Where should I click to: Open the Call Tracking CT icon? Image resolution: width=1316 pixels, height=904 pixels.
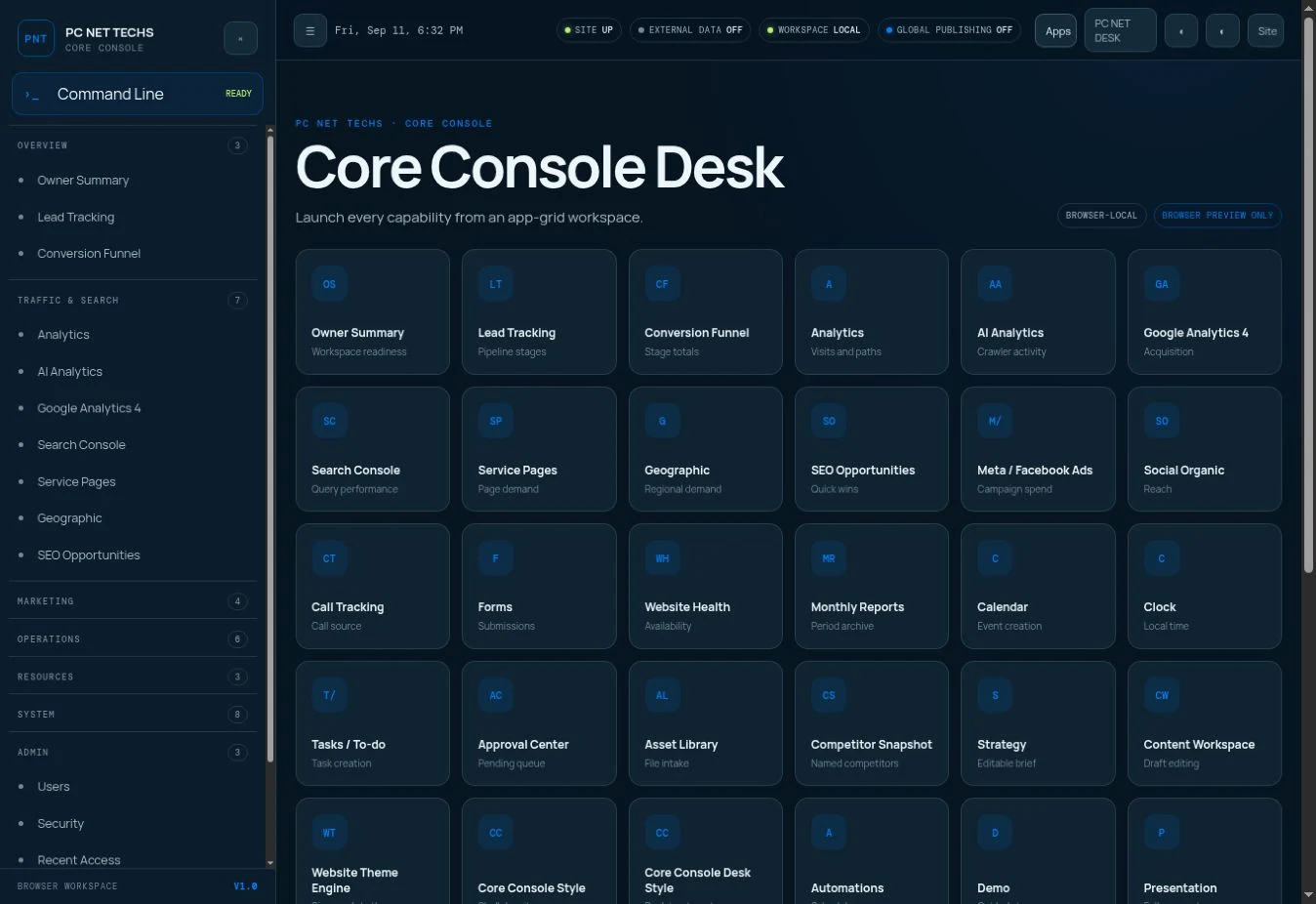tap(329, 558)
